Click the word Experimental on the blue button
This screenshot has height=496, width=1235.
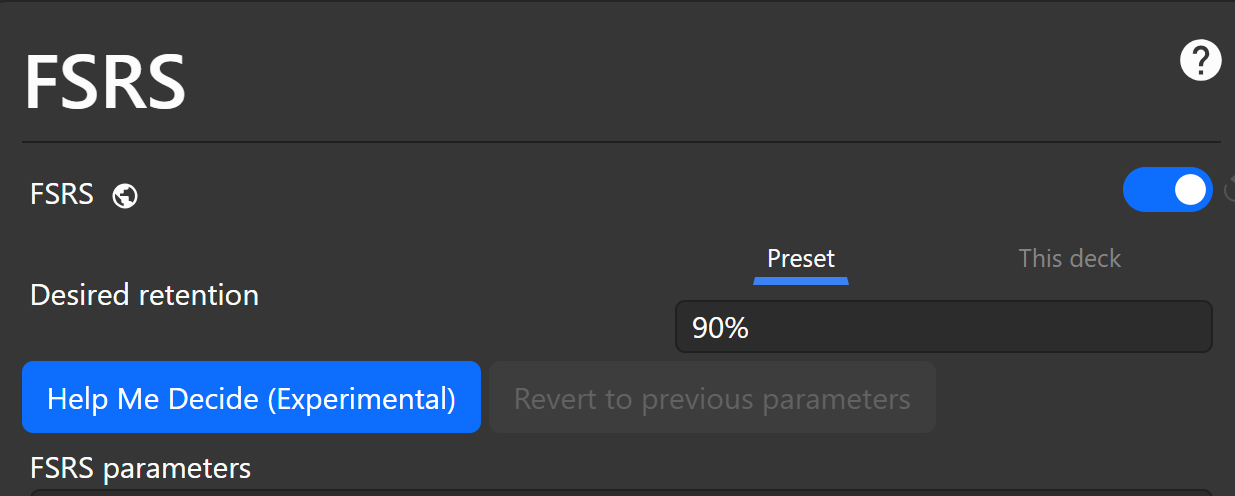coord(363,398)
